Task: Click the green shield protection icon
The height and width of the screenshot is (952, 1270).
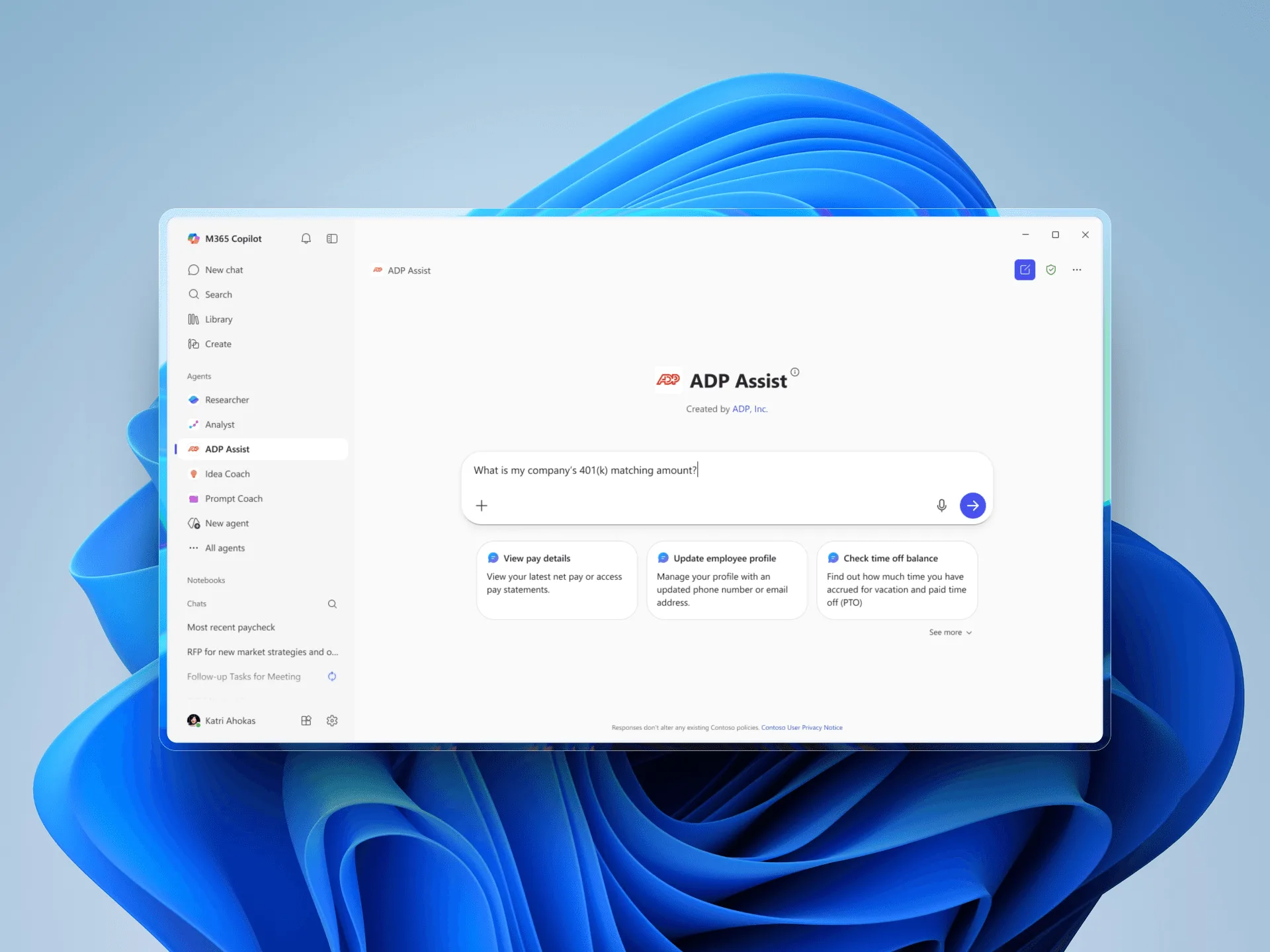Action: (1051, 270)
